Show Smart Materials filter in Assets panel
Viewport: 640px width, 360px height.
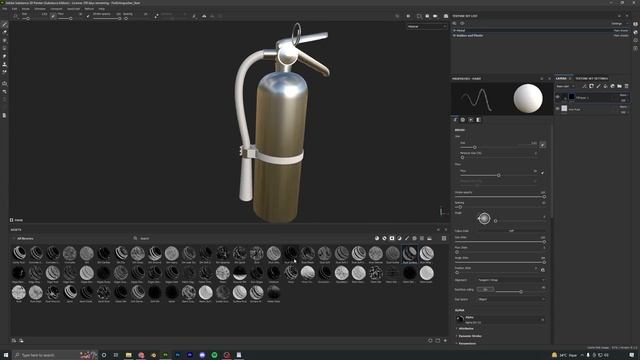pos(384,238)
